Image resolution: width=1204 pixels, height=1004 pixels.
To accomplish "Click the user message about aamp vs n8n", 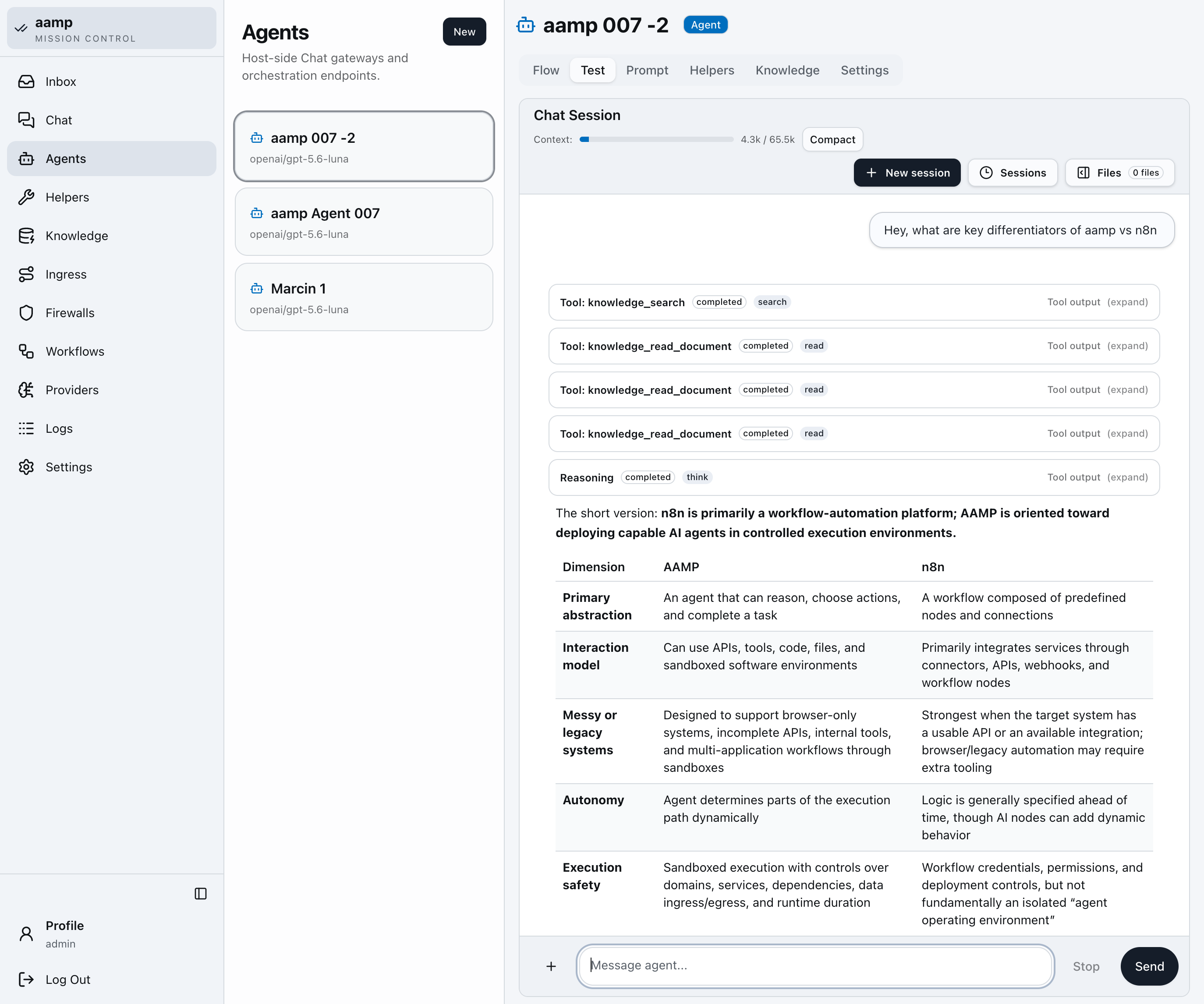I will pyautogui.click(x=1021, y=230).
